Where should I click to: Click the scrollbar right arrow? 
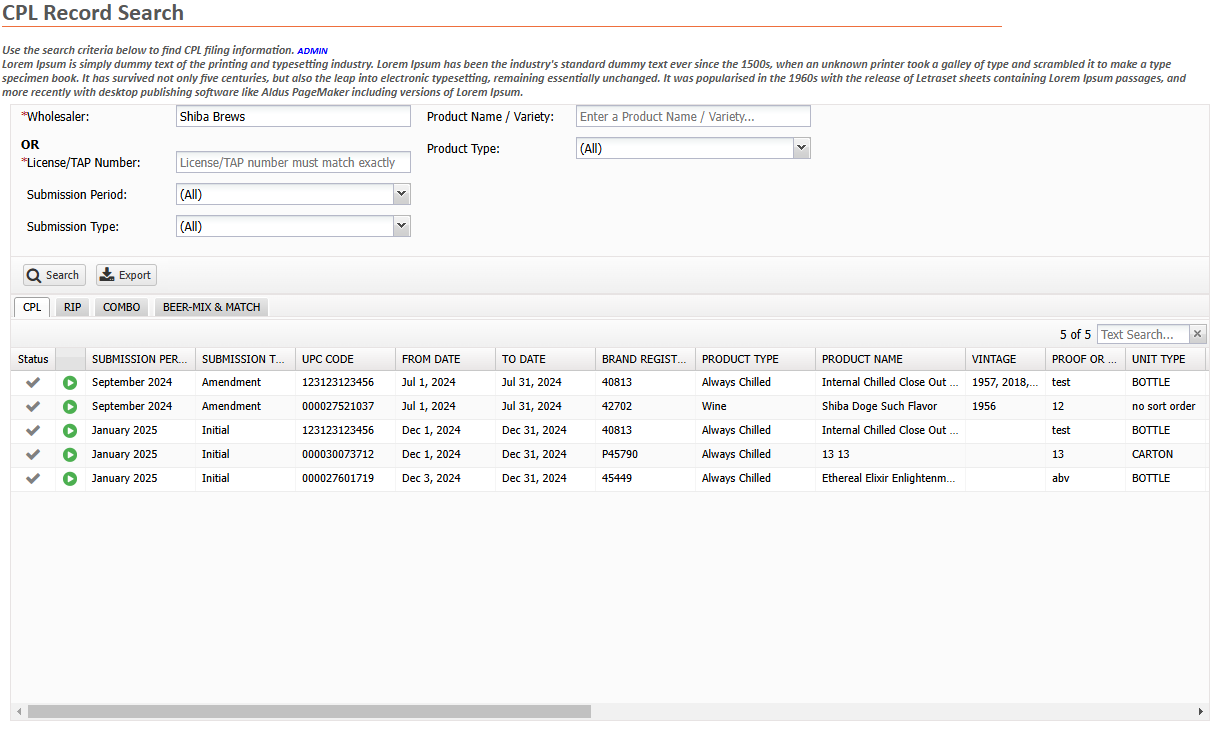[1202, 712]
